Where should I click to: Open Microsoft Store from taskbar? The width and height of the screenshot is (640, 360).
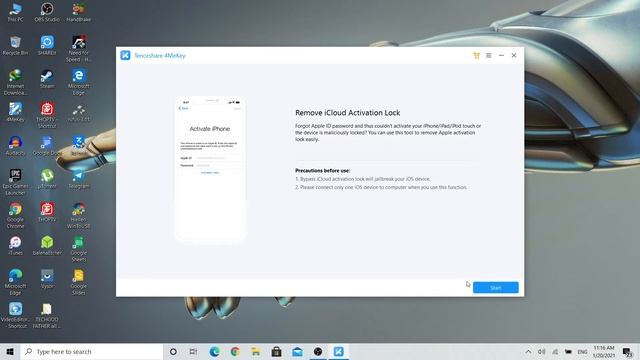(x=276, y=351)
